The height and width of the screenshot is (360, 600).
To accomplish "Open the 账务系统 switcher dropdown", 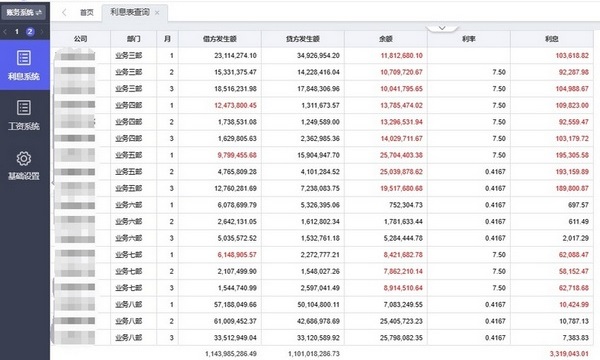I will coord(24,13).
